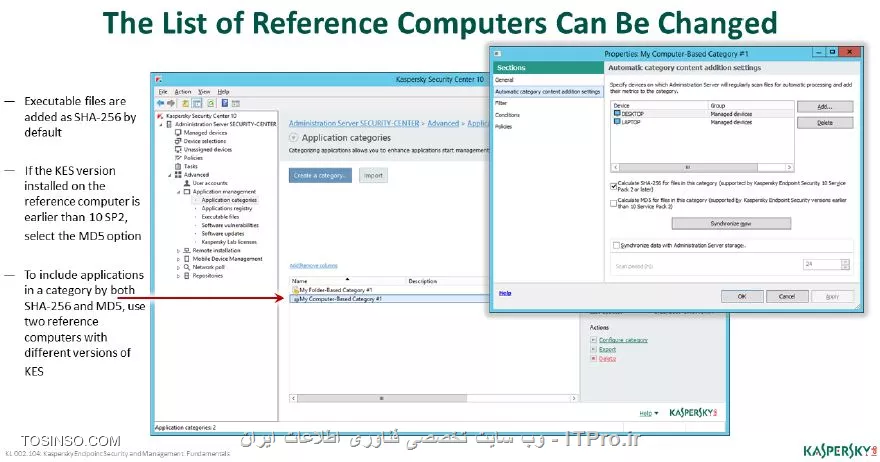
Task: Collapse the Application management node
Action: (179, 191)
